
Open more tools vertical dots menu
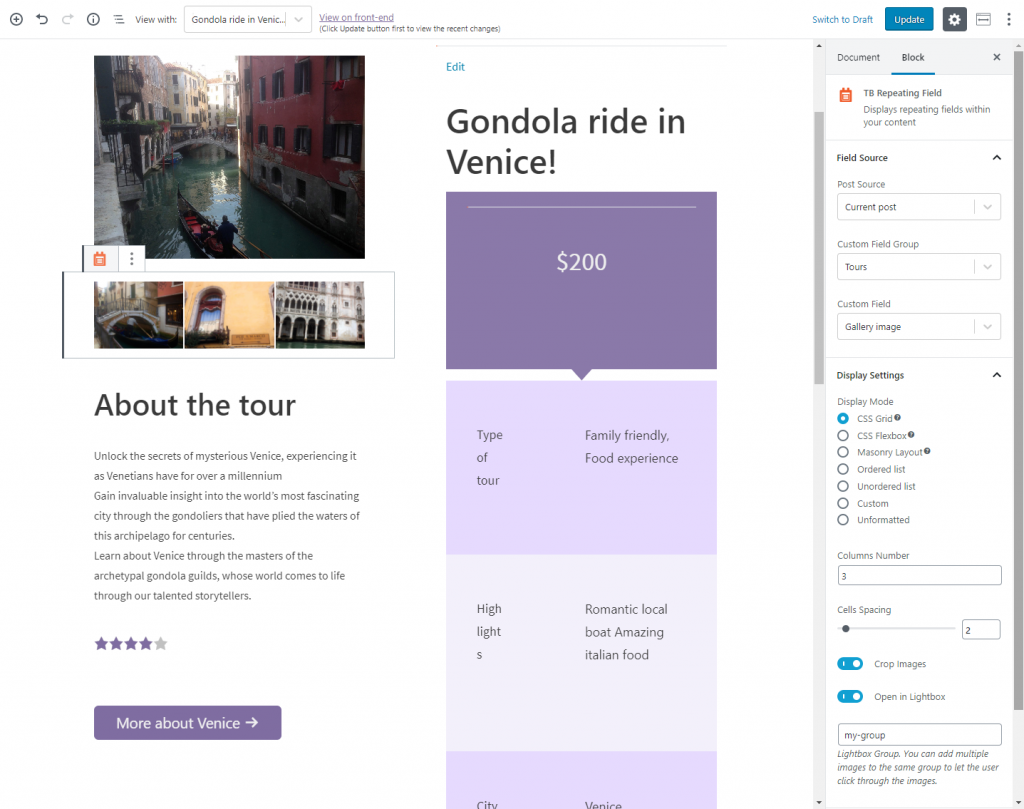(x=1008, y=20)
